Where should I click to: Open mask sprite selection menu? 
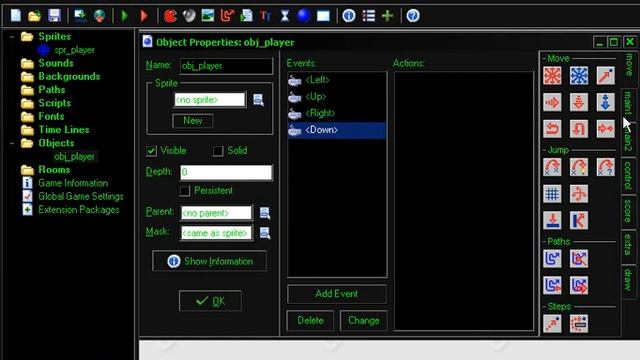265,233
